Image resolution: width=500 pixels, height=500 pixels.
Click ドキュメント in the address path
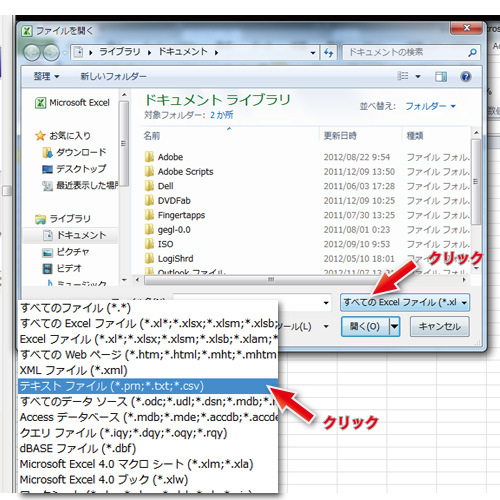click(183, 52)
